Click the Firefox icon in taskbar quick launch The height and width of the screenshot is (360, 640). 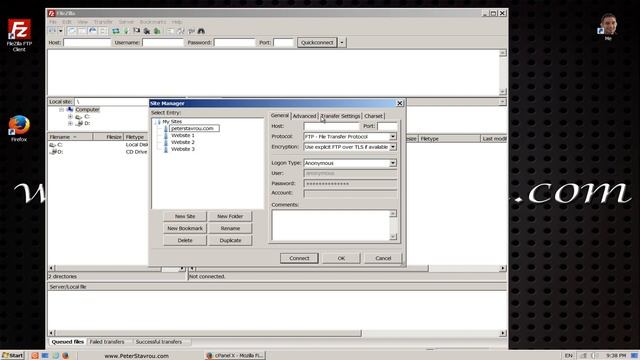(x=65, y=356)
